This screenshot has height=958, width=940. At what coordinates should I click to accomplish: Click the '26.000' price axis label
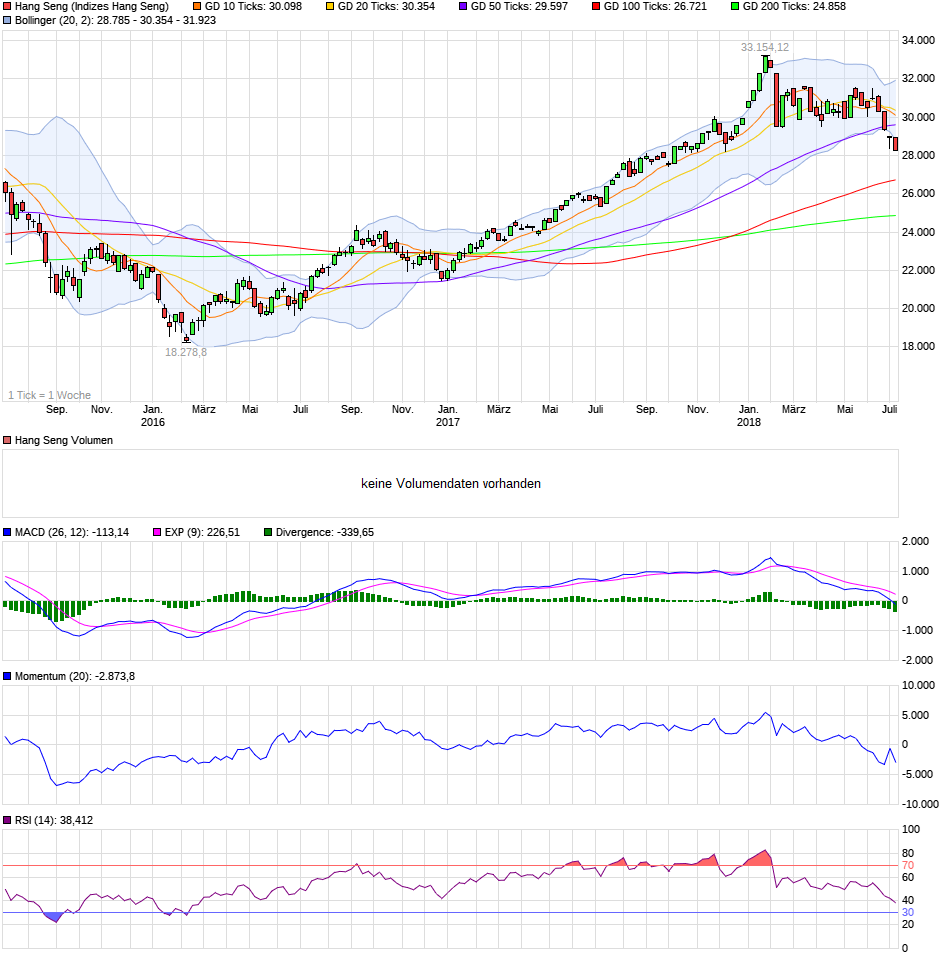(918, 194)
